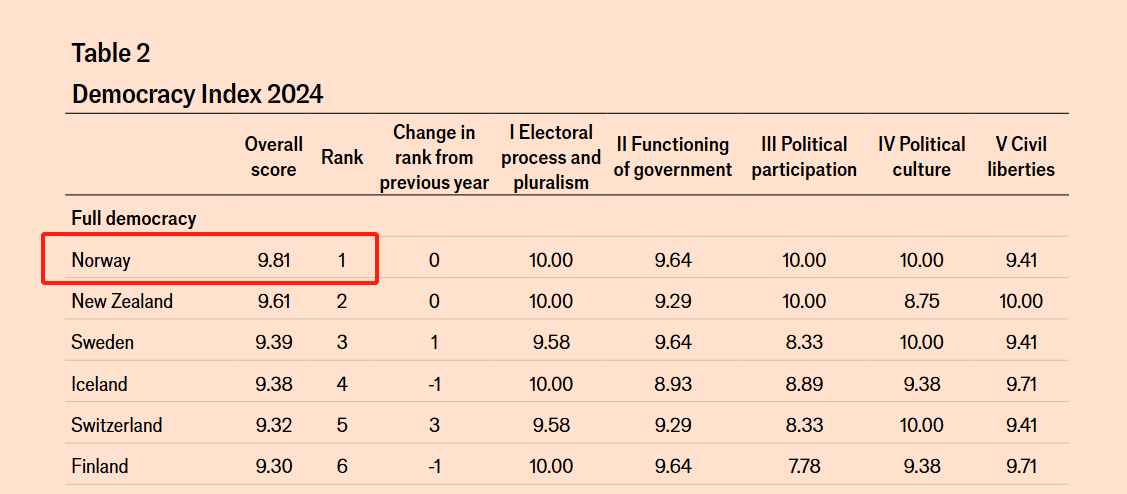
Task: Click the Rank column header
Action: pos(342,157)
